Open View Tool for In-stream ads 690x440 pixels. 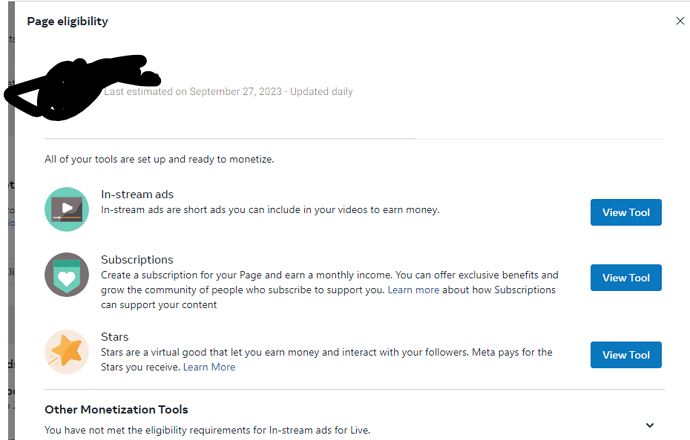pos(626,213)
